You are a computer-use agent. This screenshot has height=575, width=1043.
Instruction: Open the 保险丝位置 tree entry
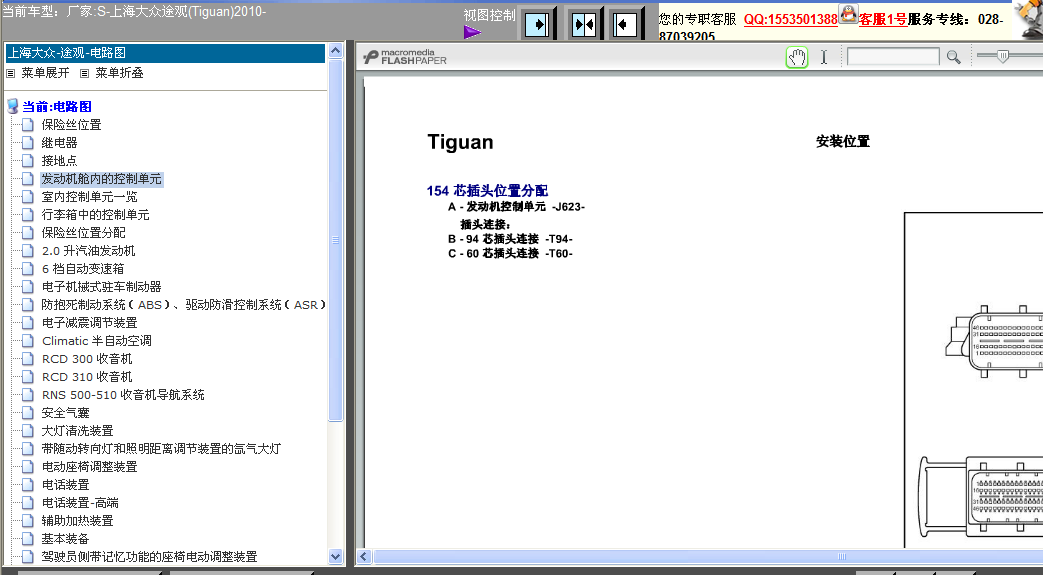tap(71, 124)
